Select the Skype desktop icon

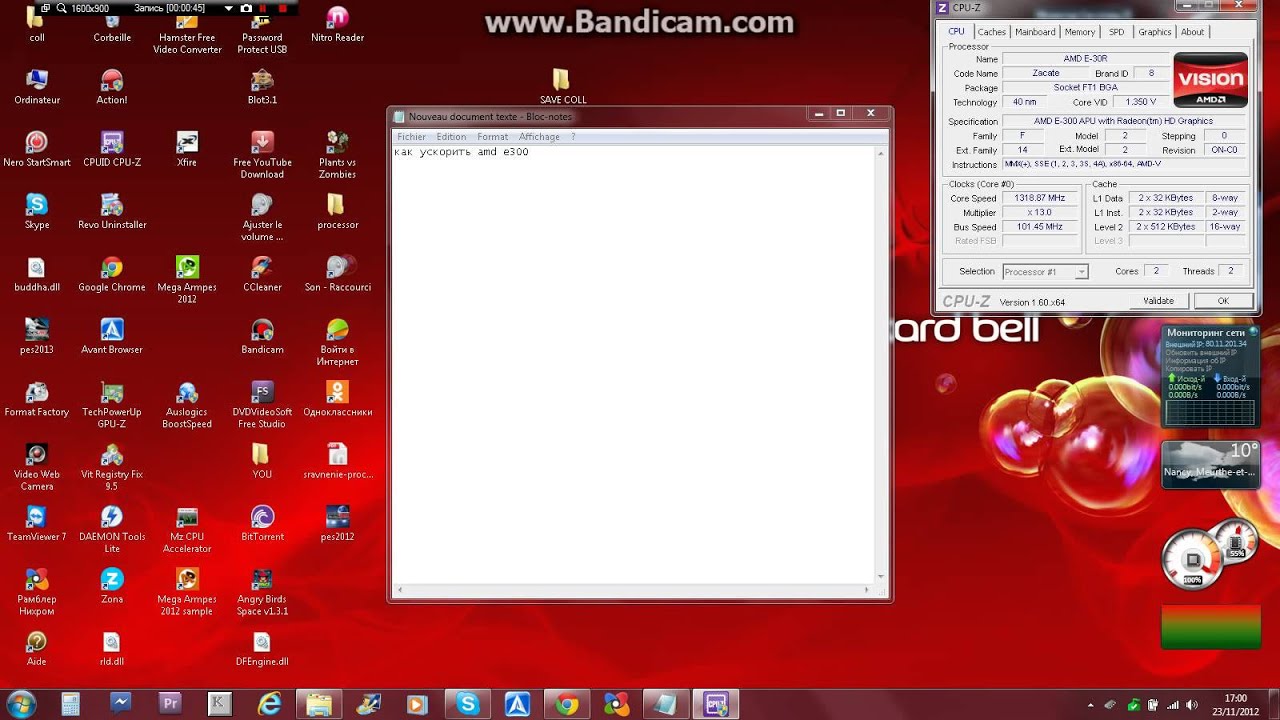[x=37, y=211]
